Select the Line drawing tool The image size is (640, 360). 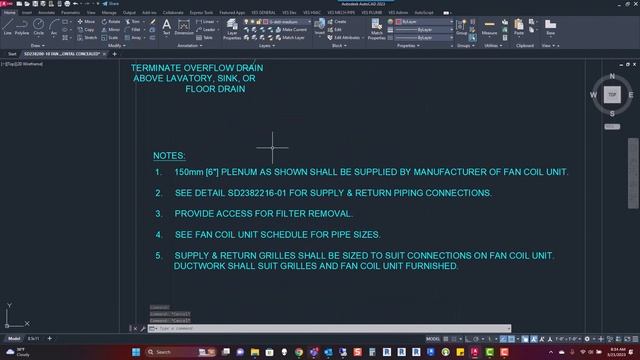click(7, 27)
